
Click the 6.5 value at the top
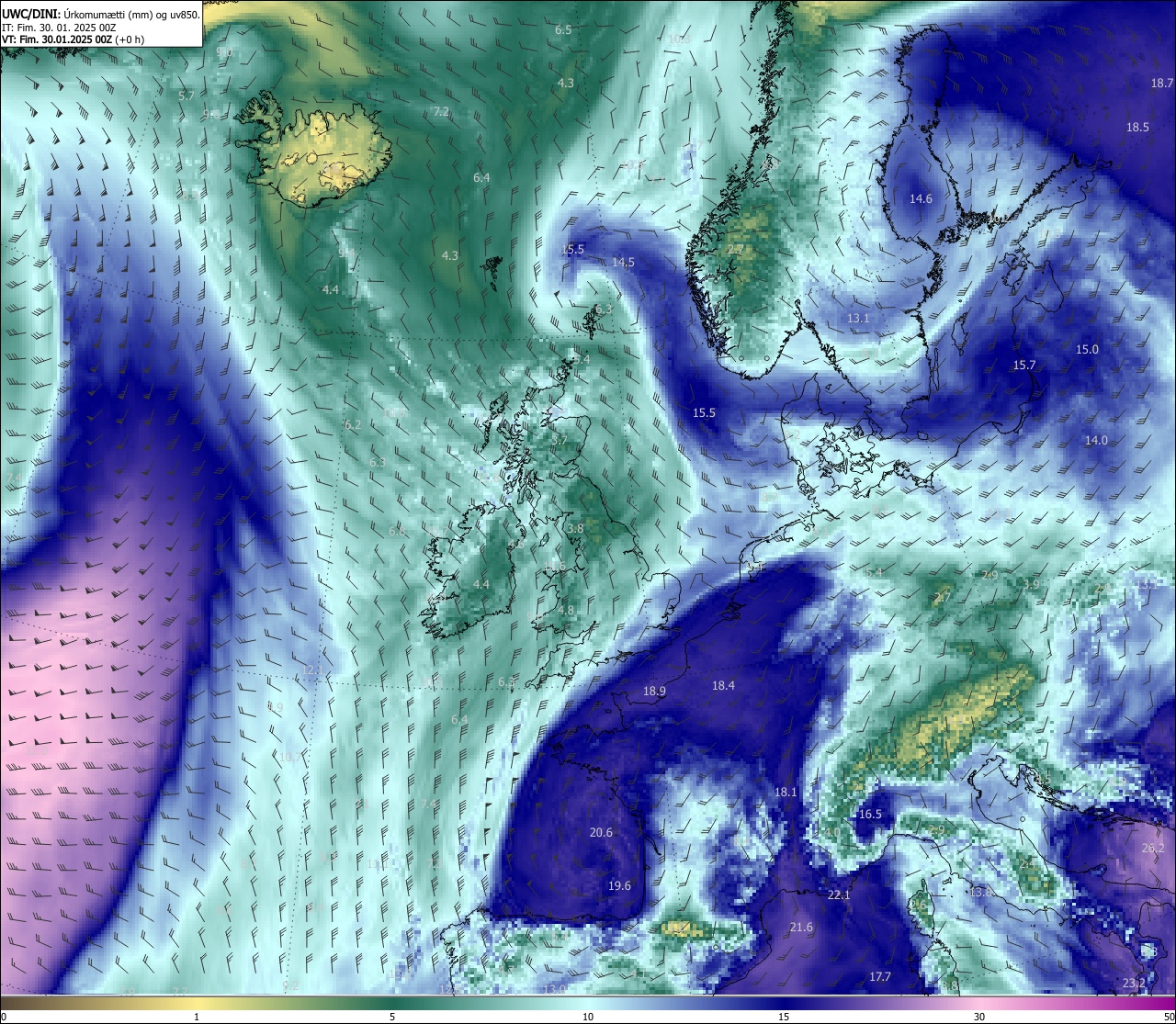563,29
